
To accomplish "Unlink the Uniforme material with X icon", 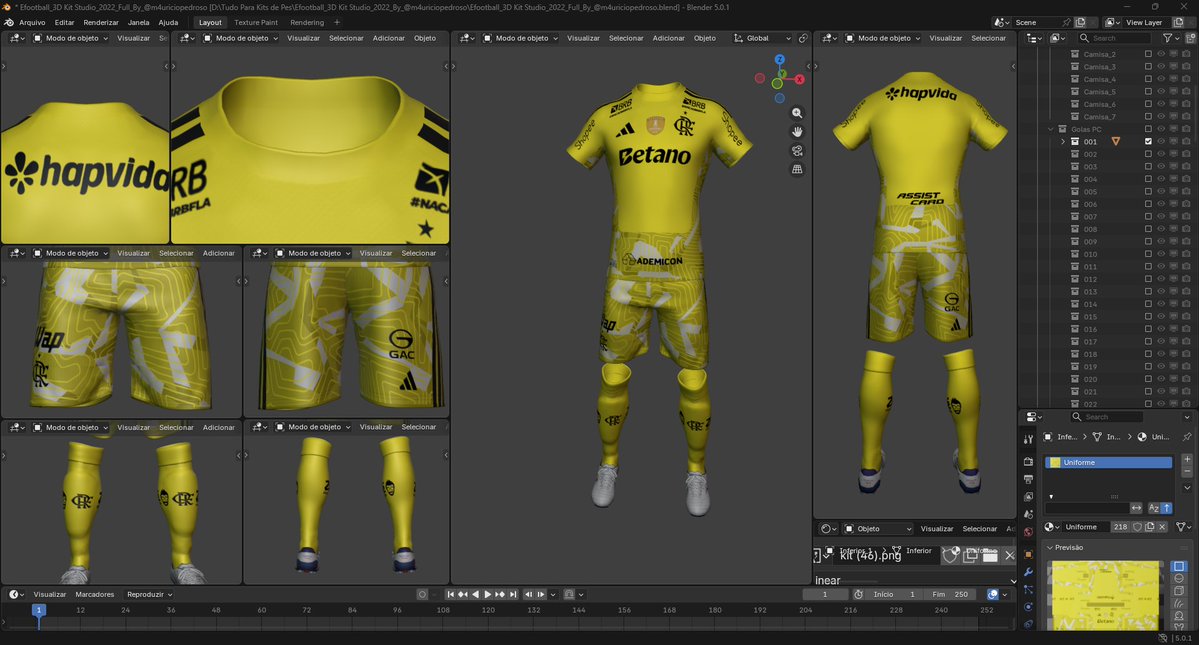I will coord(1162,527).
